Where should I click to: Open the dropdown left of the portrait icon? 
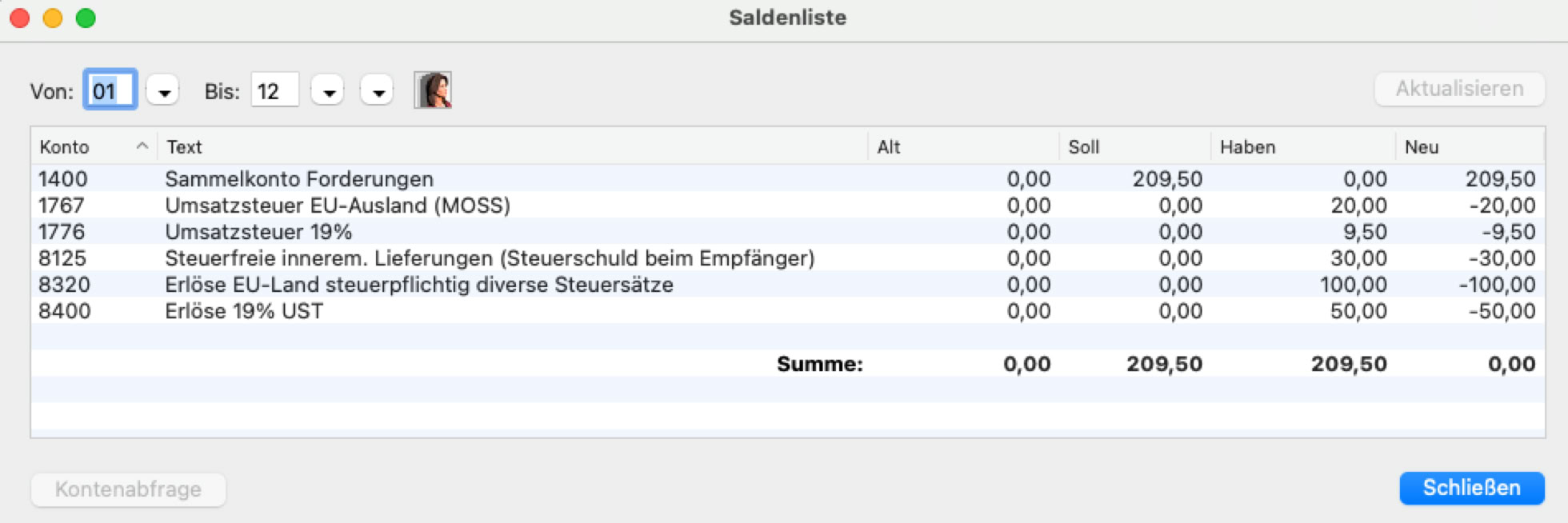377,91
